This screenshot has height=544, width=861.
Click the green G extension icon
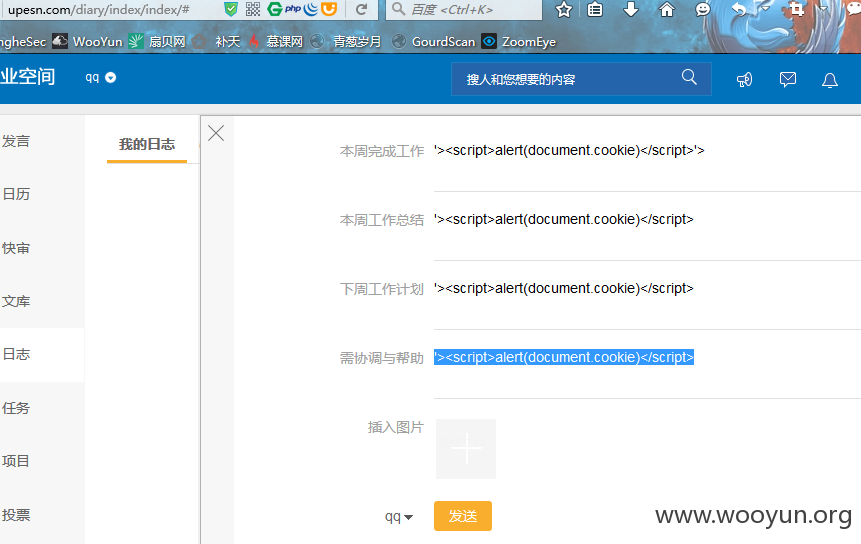[275, 9]
